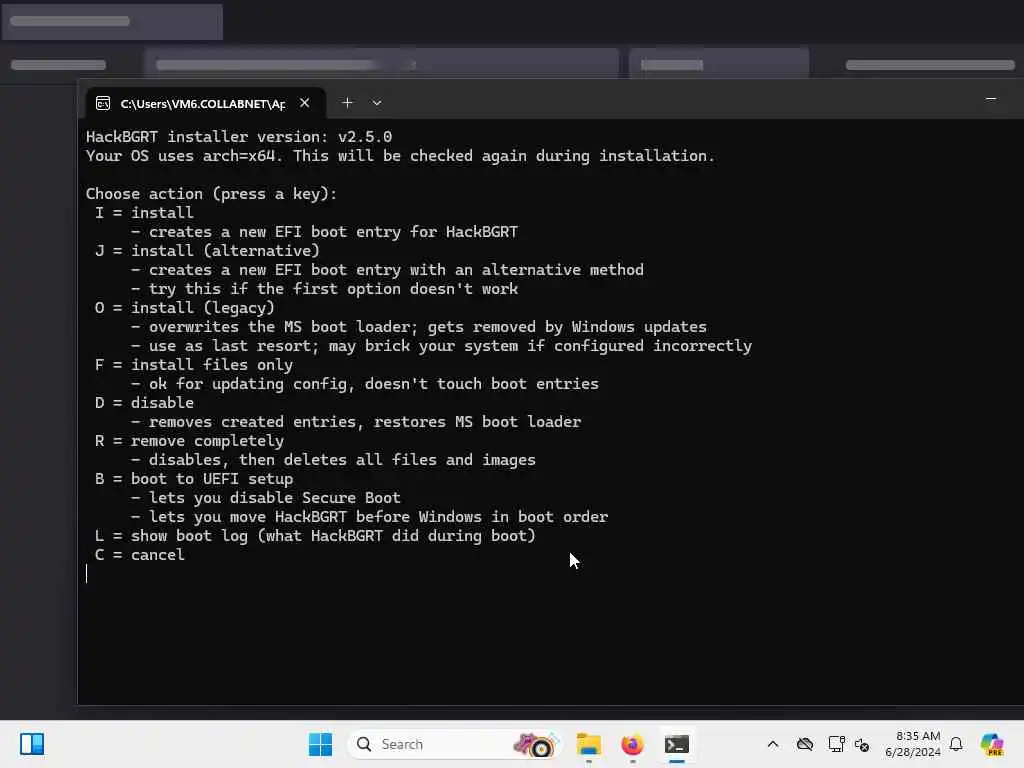1024x768 pixels.
Task: Click the terminal tab icon
Action: tap(103, 103)
